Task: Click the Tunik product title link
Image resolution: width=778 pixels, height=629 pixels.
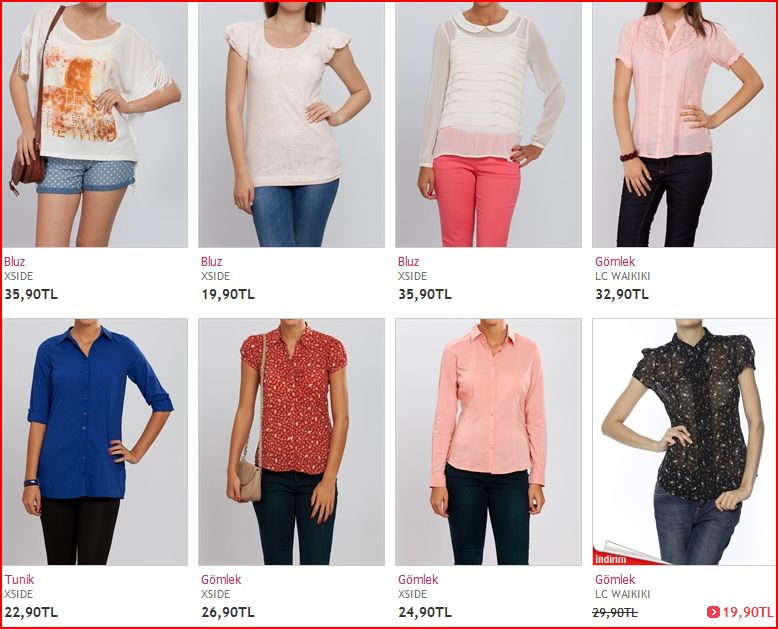Action: point(19,579)
